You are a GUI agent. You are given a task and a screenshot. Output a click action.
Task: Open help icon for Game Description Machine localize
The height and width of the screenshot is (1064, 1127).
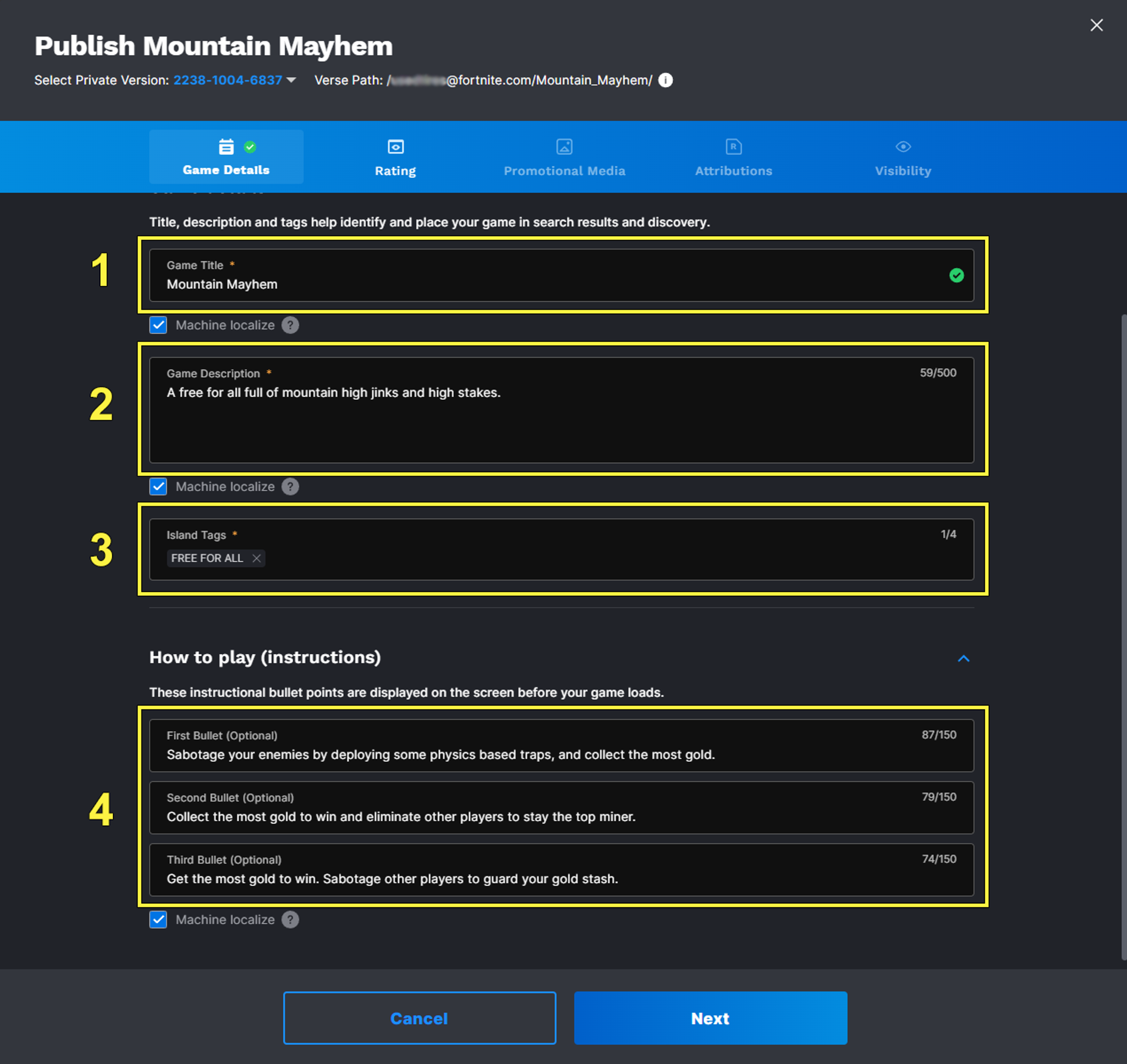click(x=290, y=487)
